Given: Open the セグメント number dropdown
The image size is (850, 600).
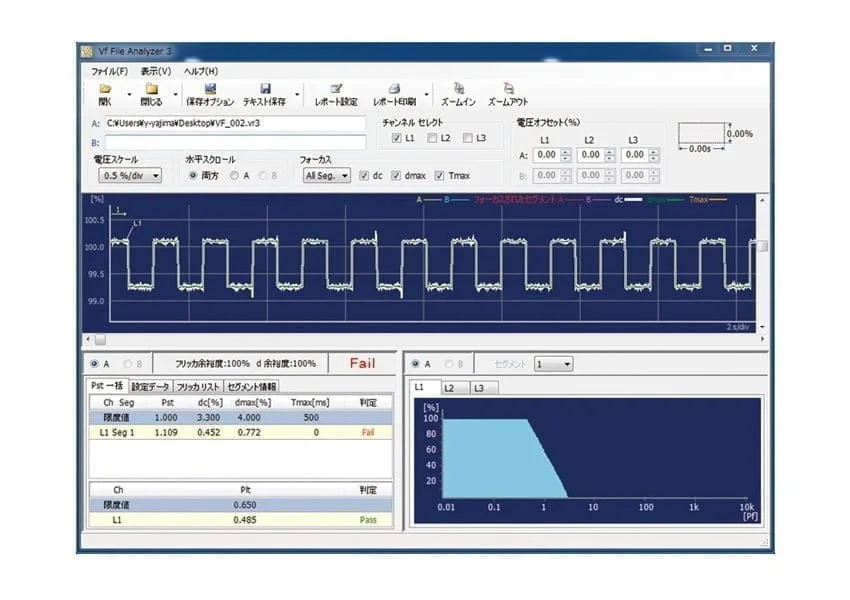Looking at the screenshot, I should pyautogui.click(x=553, y=364).
